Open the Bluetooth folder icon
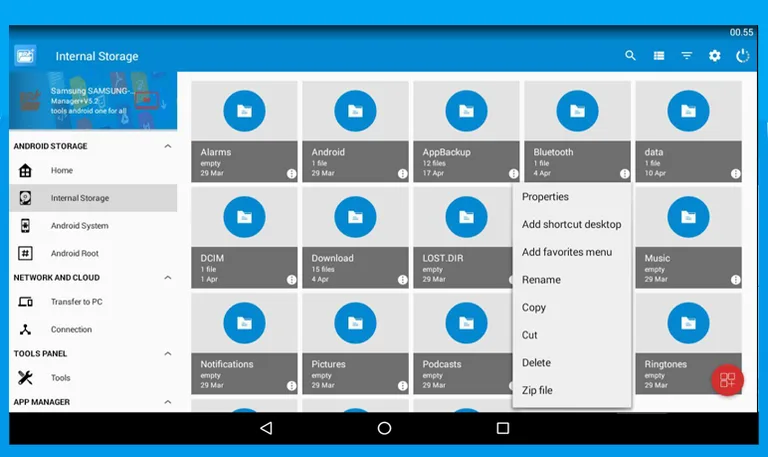 [577, 111]
